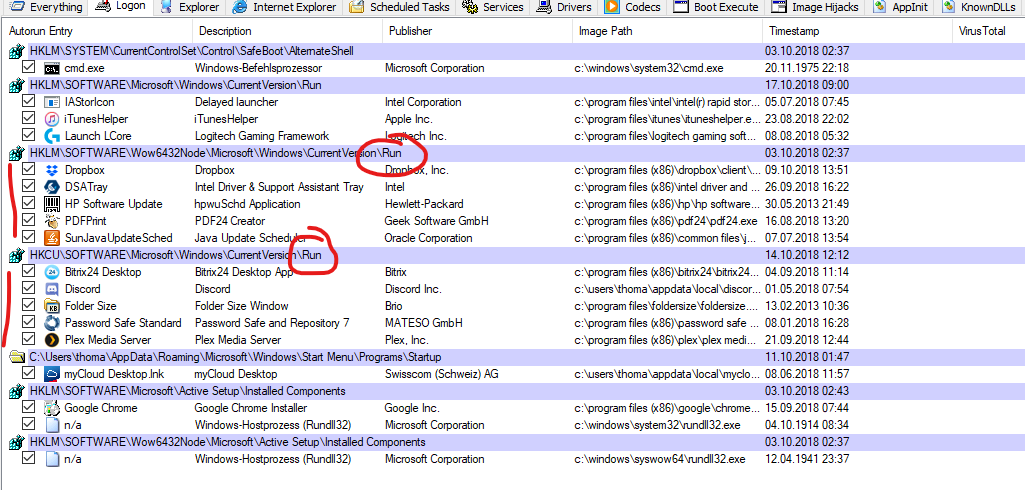Click the folder icon of Startup path row

[16, 357]
